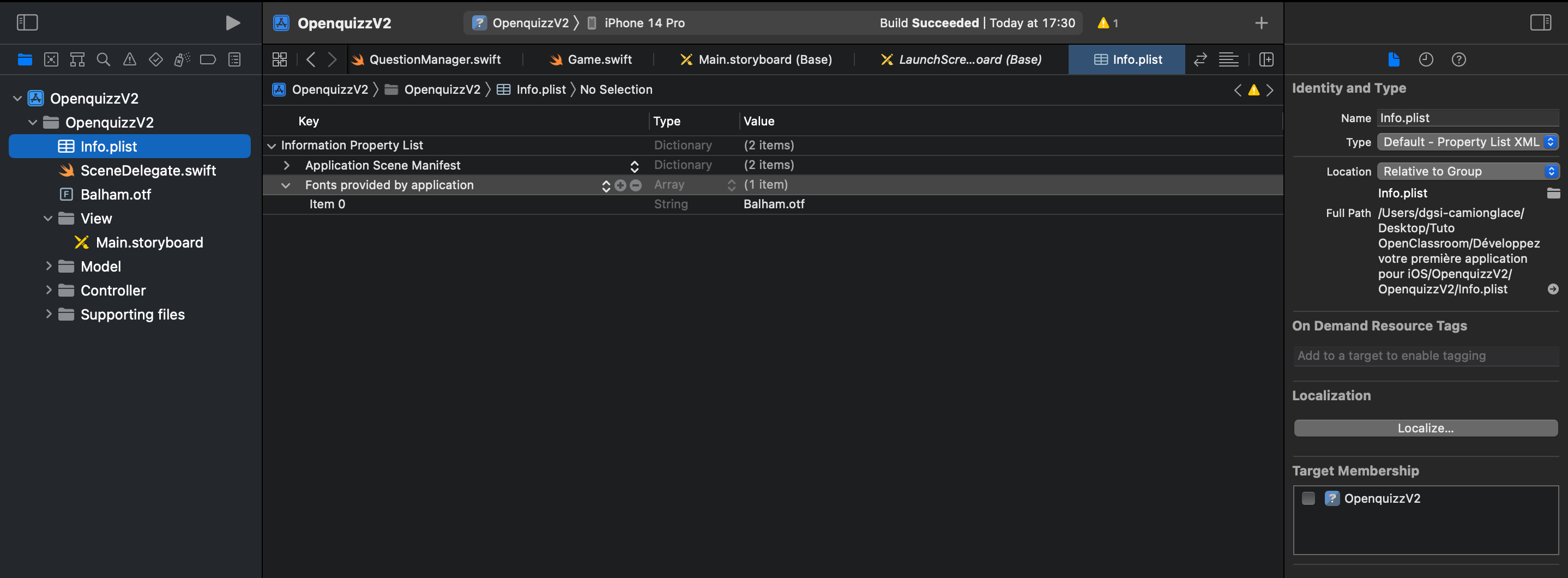Click the jump bar warning triangle

coord(1254,90)
